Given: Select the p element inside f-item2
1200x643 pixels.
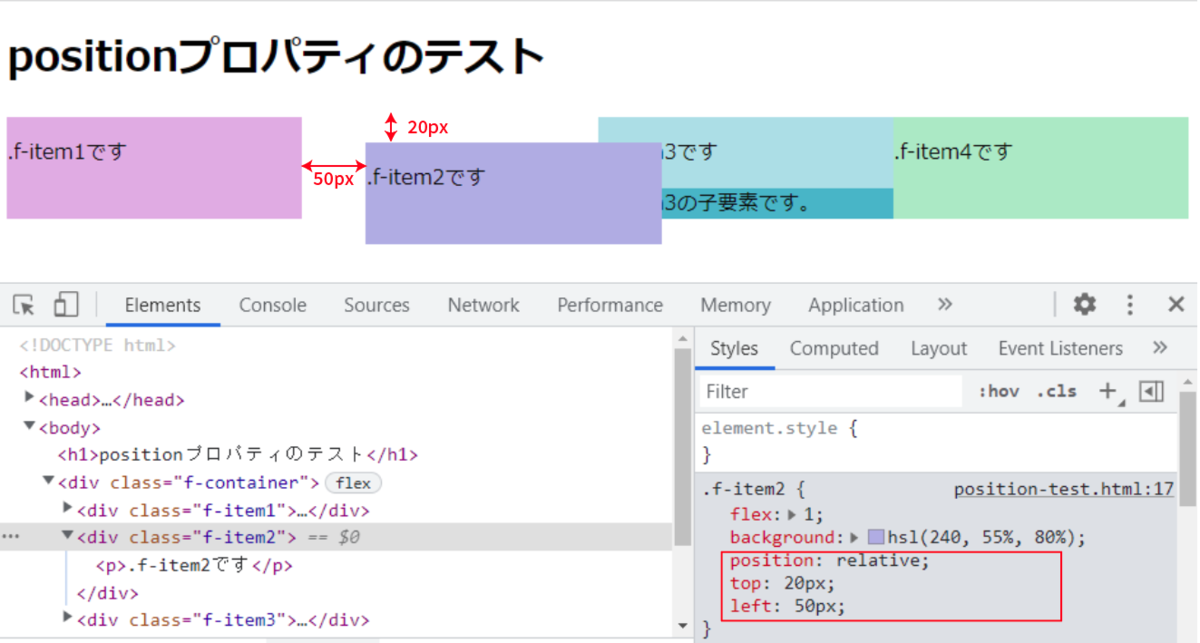Looking at the screenshot, I should (336, 564).
